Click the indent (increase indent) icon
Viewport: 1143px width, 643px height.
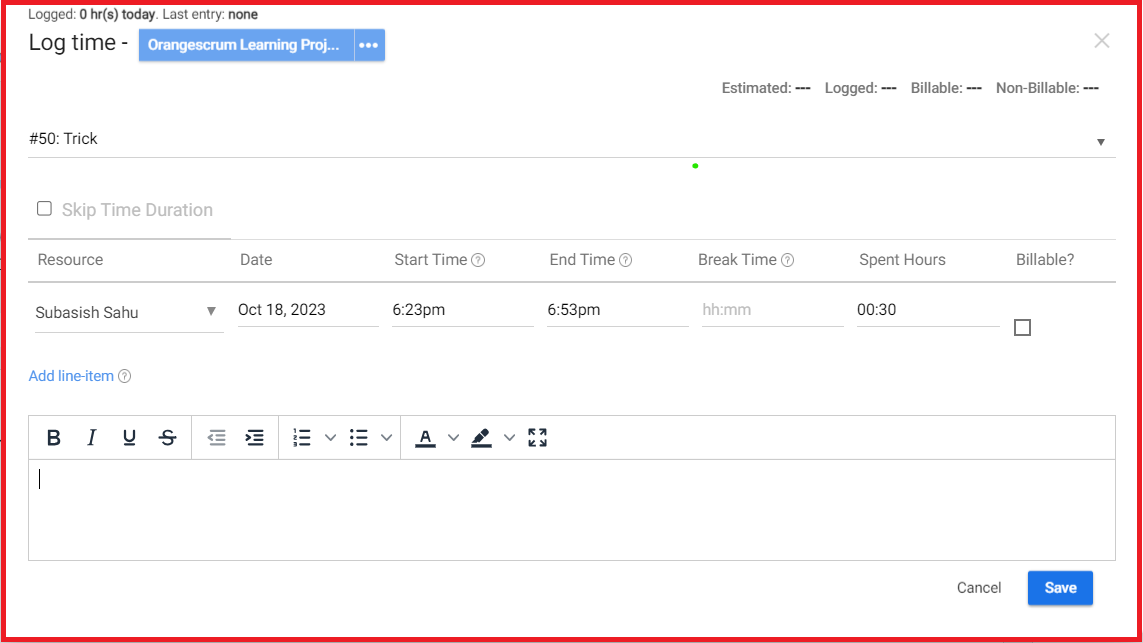(254, 437)
